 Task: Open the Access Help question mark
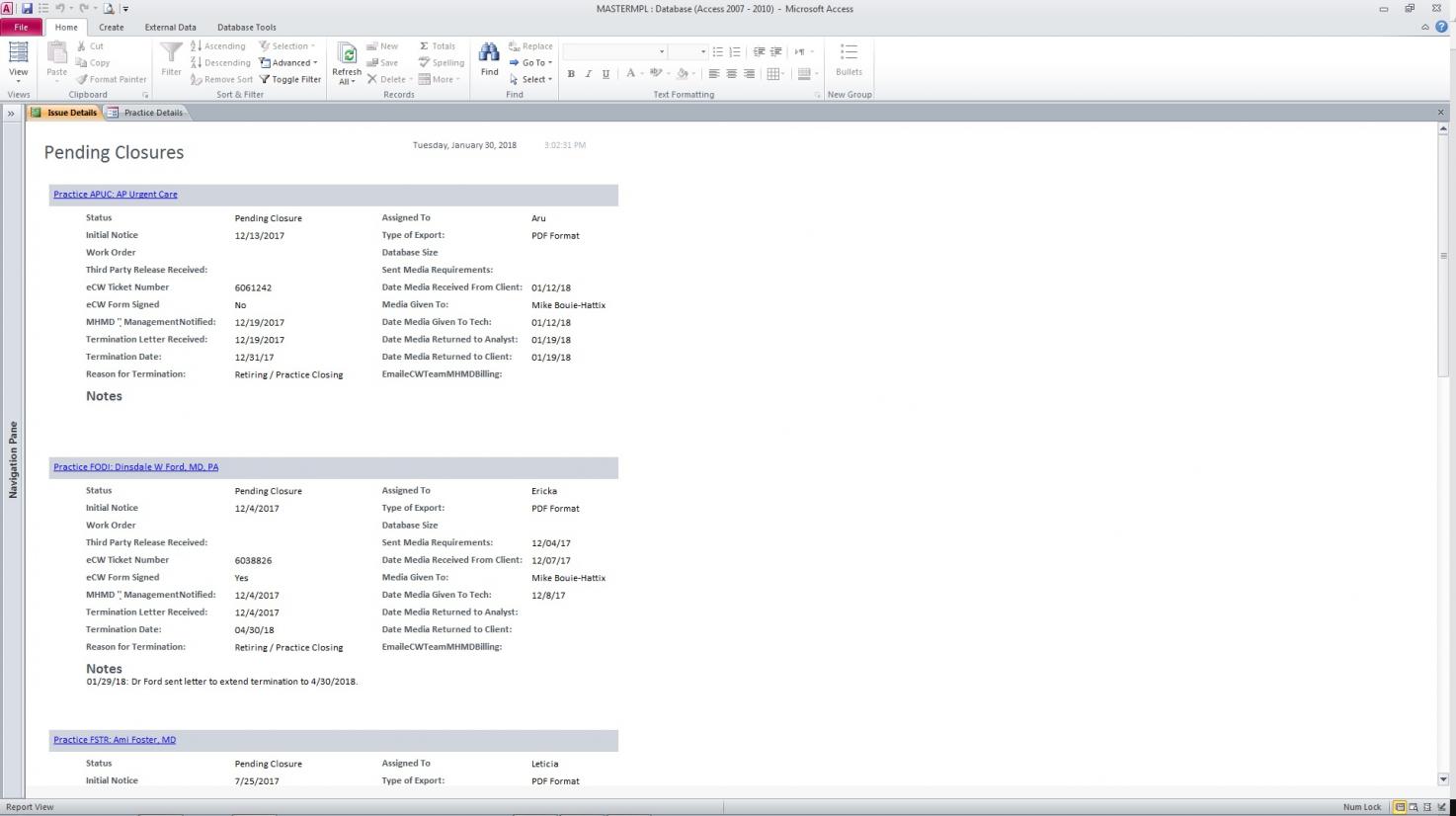(1441, 27)
